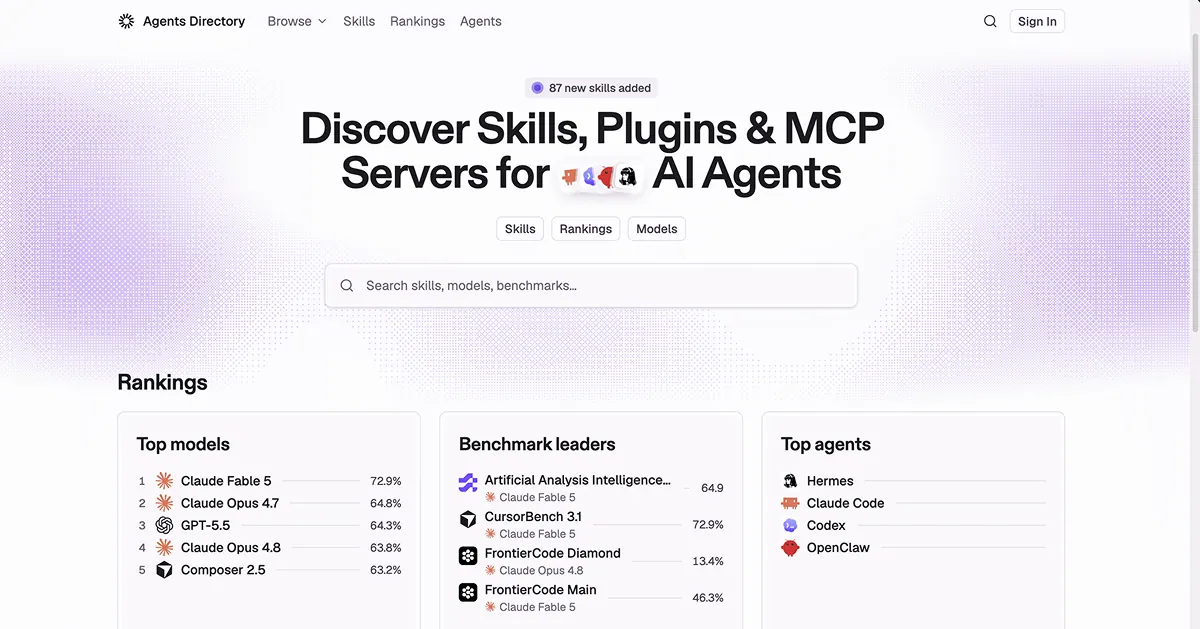Click the 72.9% score for Claude Fable 5
Image resolution: width=1200 pixels, height=629 pixels.
click(x=386, y=481)
